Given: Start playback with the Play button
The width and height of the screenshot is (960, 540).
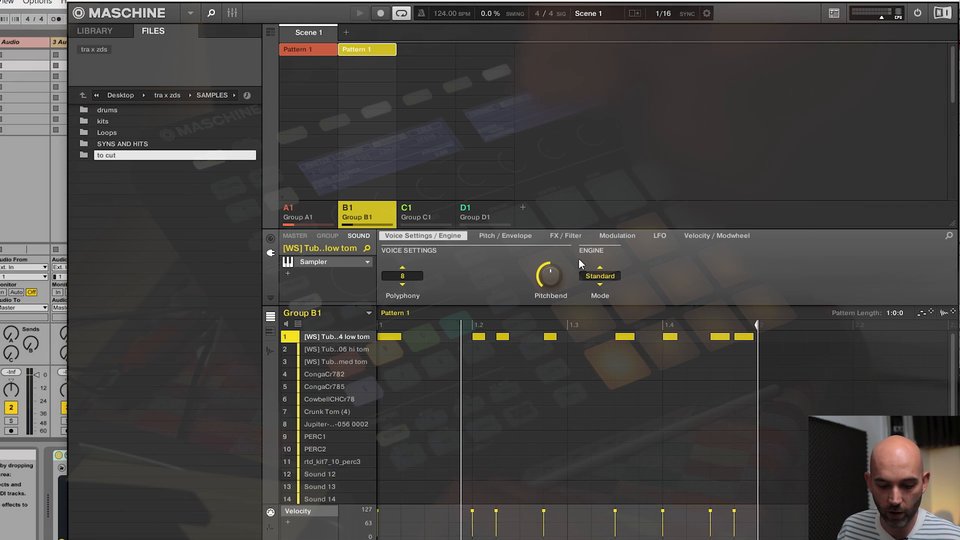Looking at the screenshot, I should [x=359, y=13].
